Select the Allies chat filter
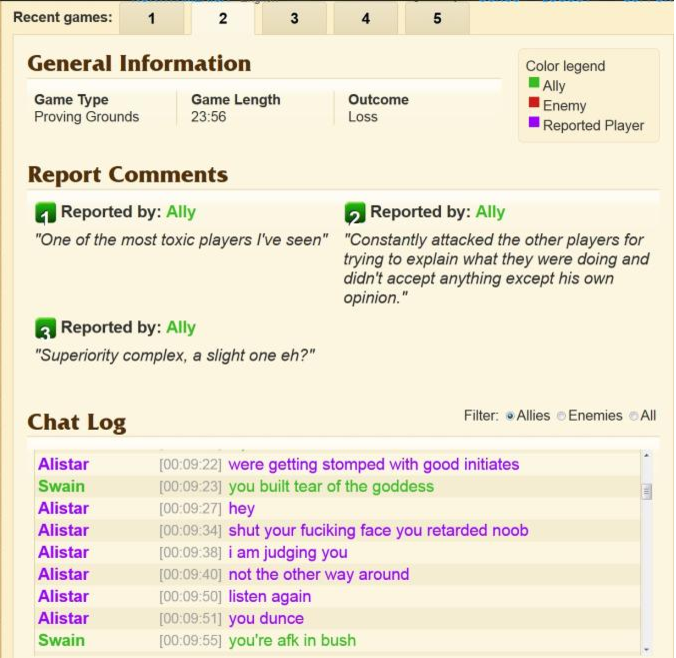 click(510, 416)
